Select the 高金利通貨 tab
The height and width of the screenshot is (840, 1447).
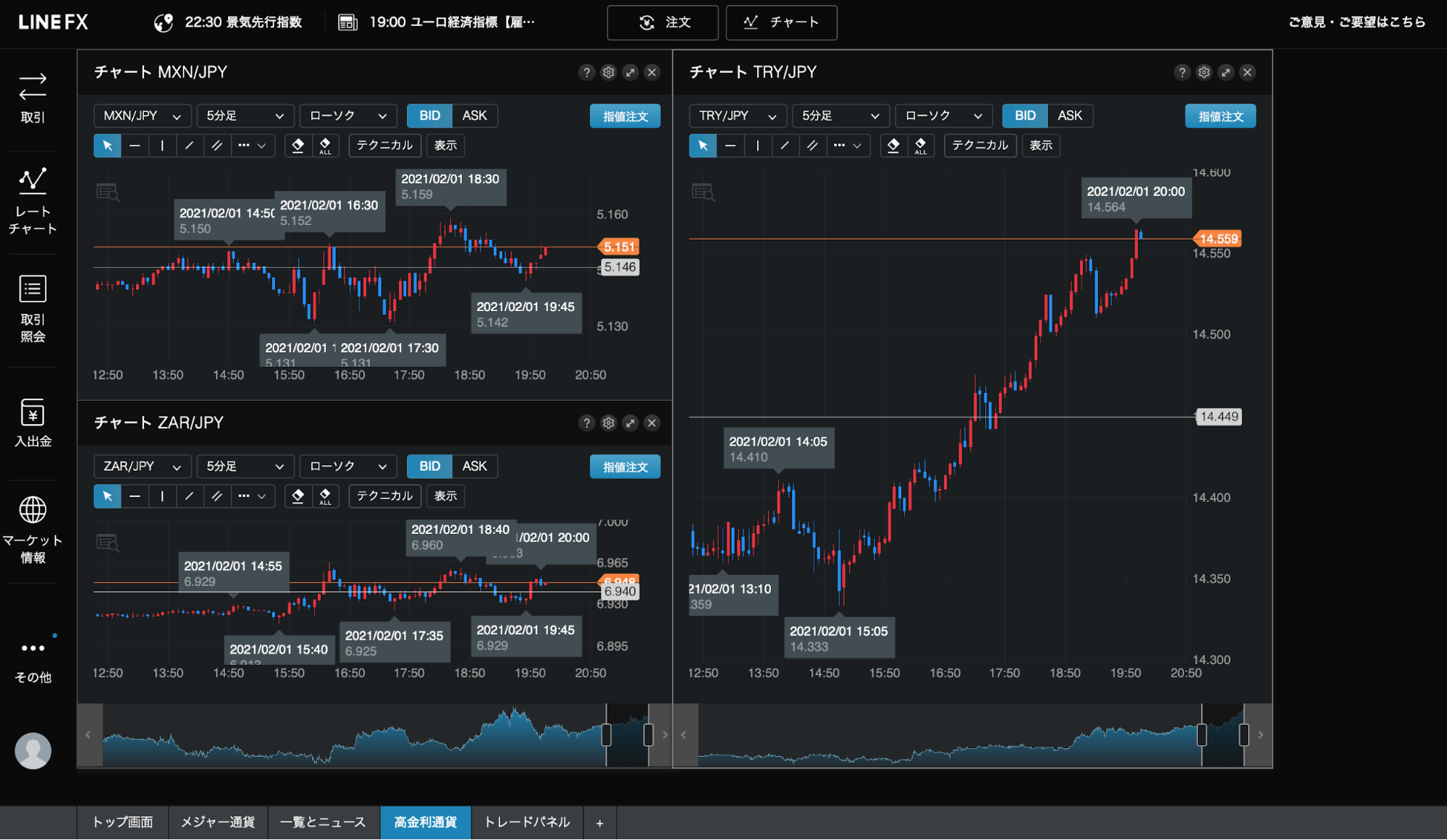[x=426, y=823]
